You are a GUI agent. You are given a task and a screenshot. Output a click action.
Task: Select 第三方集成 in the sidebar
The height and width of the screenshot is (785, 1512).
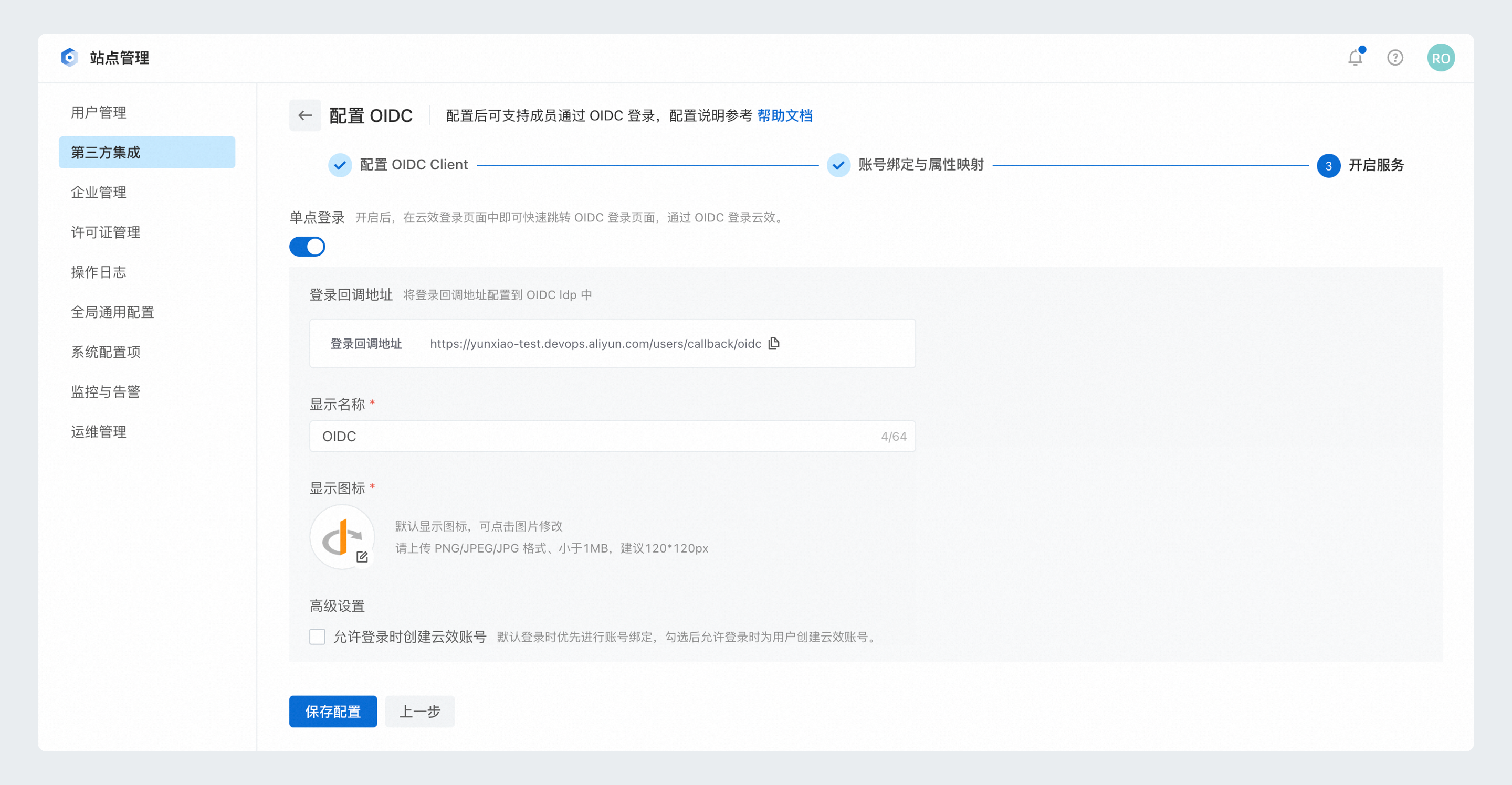[x=147, y=152]
